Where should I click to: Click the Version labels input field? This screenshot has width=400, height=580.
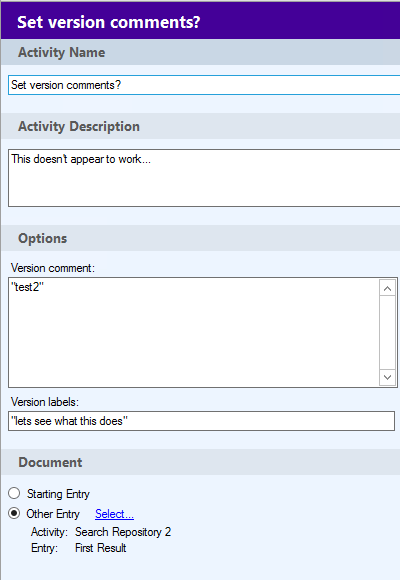[201, 421]
